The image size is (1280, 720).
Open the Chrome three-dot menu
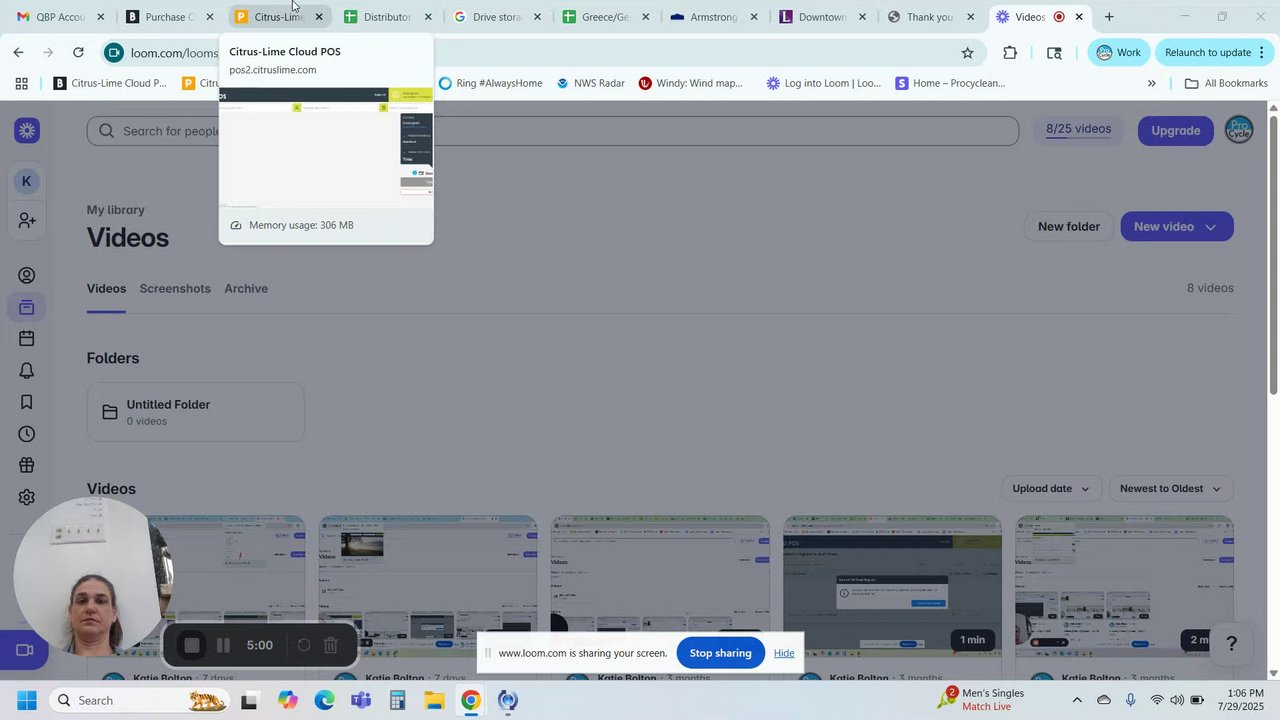point(1262,53)
